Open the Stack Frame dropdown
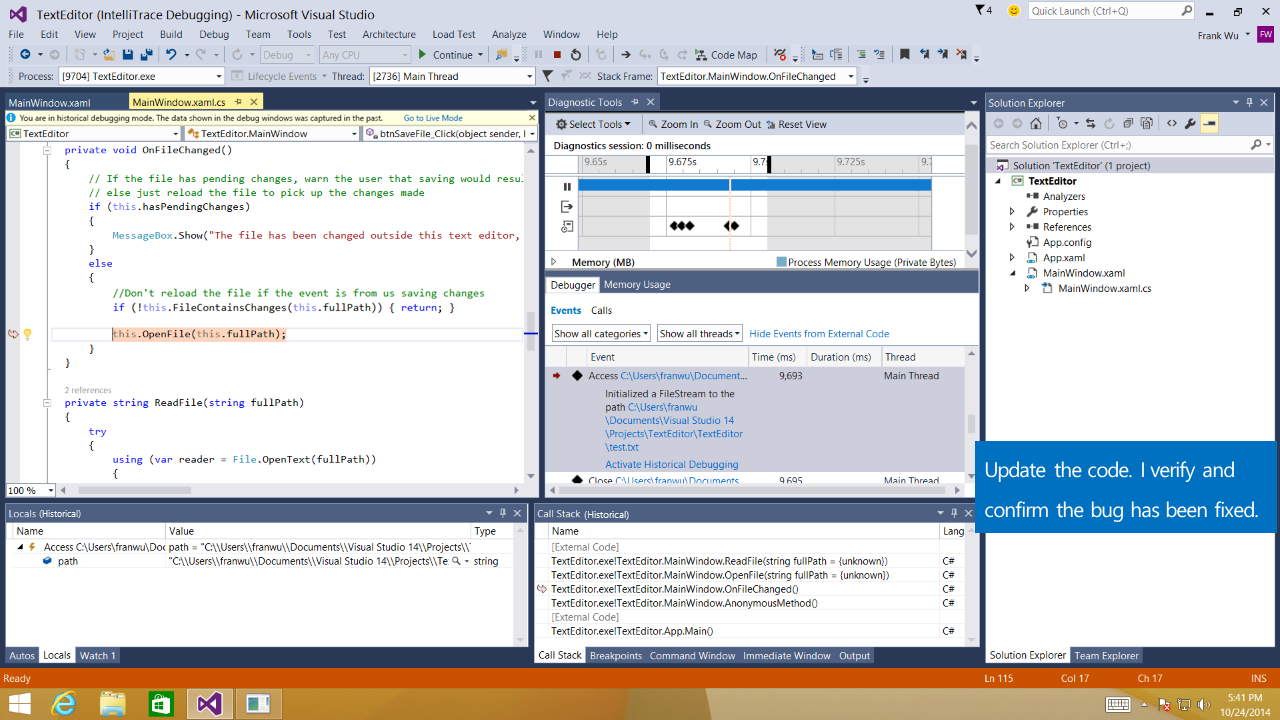The width and height of the screenshot is (1280, 720). point(758,76)
